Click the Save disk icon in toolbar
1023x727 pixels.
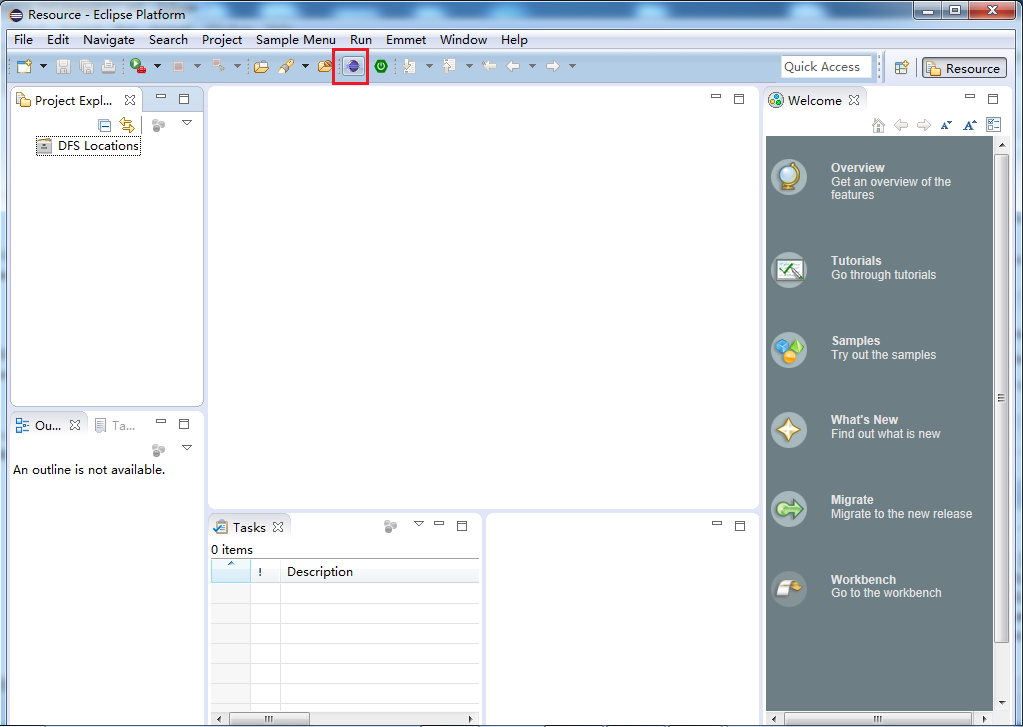point(63,66)
